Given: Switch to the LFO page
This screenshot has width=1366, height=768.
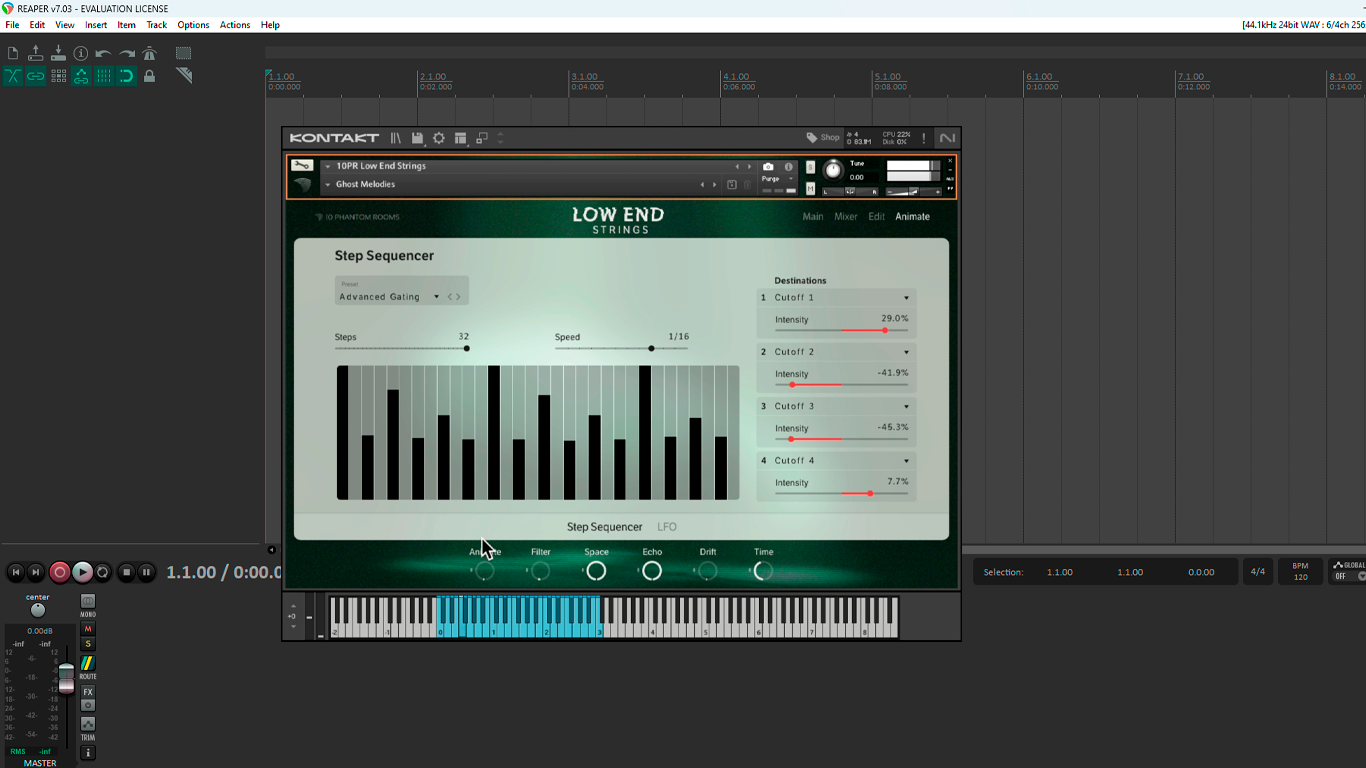Looking at the screenshot, I should coord(667,527).
